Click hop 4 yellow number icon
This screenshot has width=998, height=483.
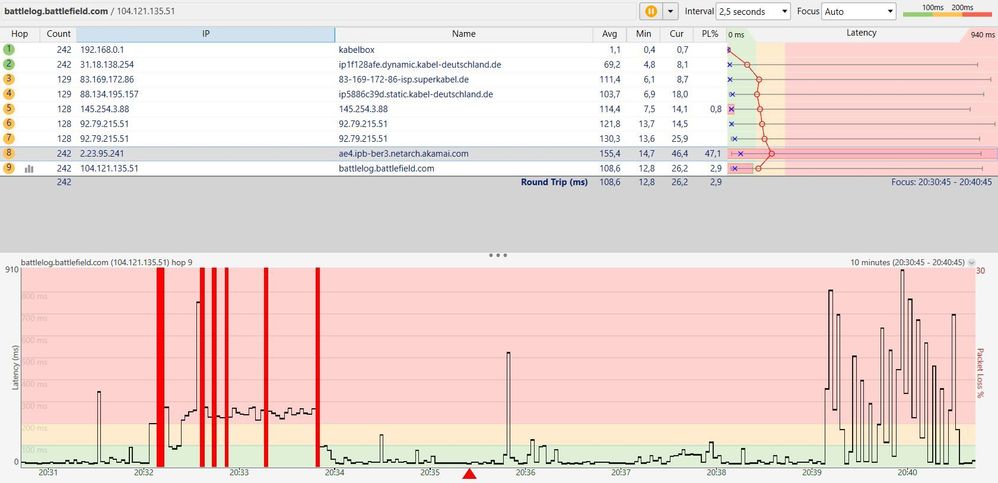8,94
